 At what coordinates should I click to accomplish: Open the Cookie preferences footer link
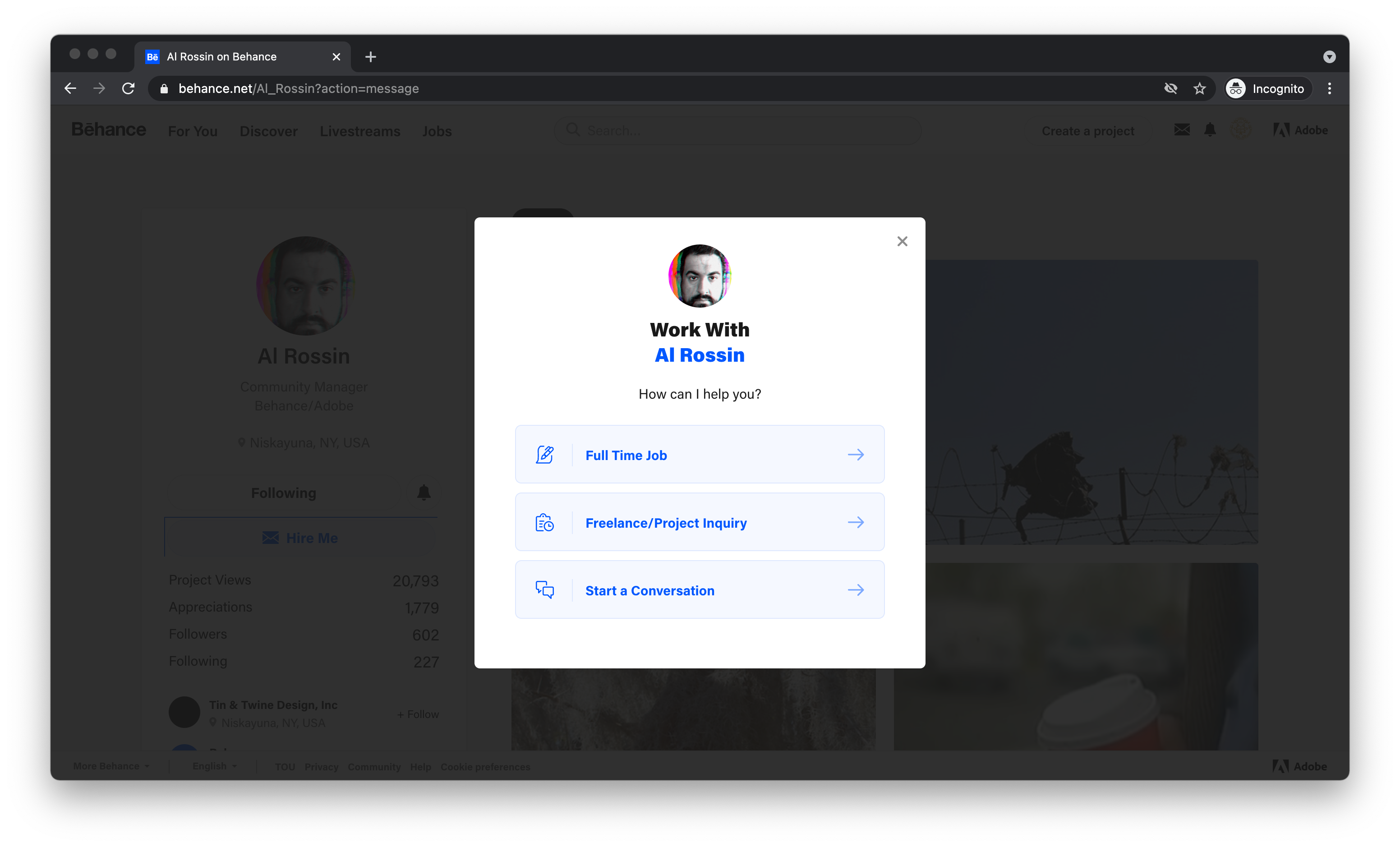coord(485,767)
